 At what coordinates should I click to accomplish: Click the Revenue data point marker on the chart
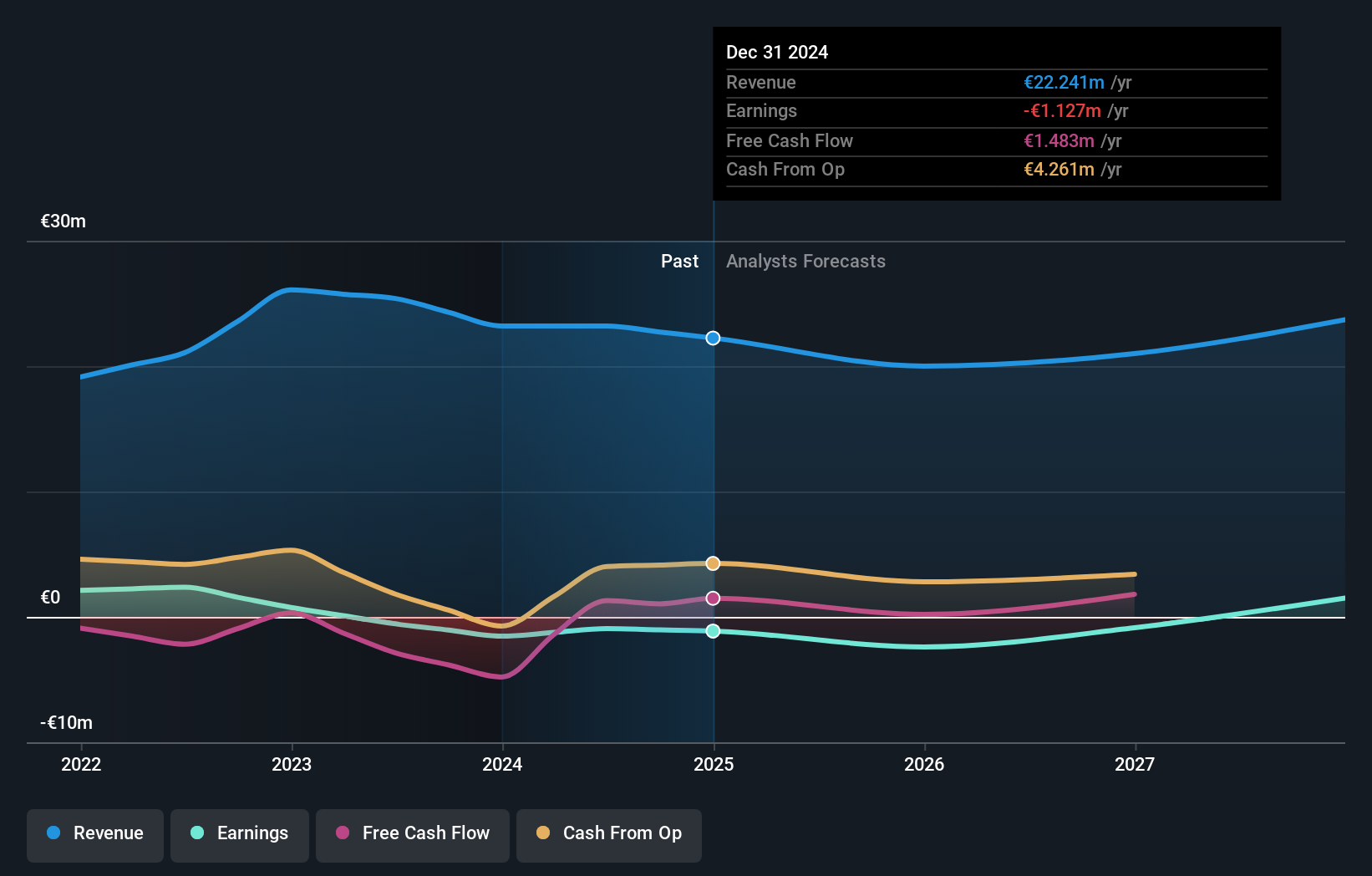712,339
